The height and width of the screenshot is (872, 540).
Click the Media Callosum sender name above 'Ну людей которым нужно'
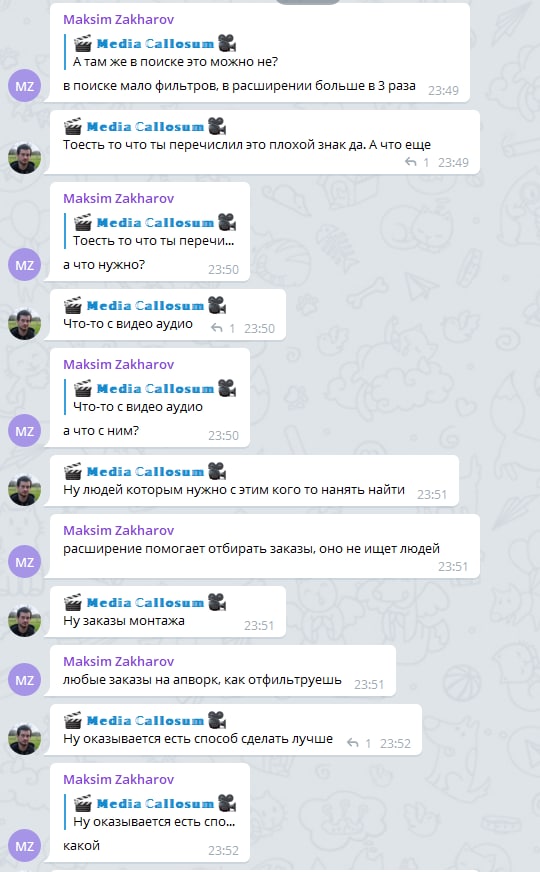145,472
